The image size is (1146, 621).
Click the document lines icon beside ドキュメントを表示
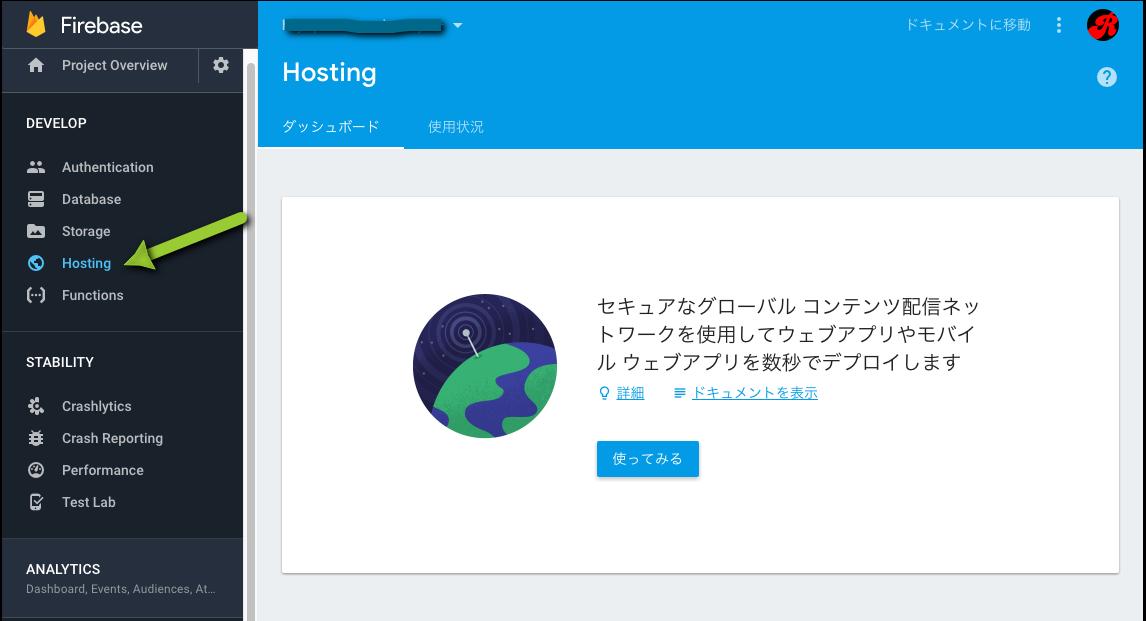tap(680, 393)
